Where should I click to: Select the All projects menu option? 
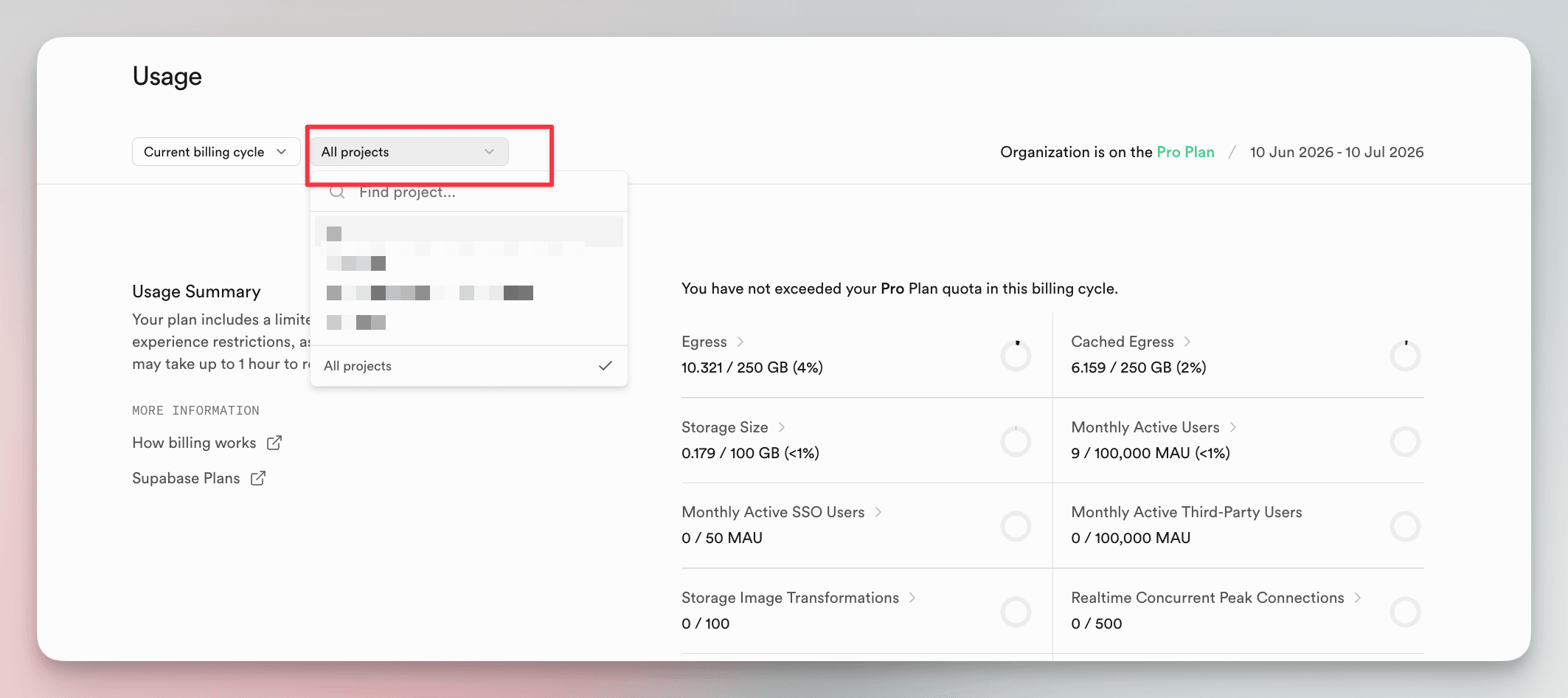(x=469, y=366)
